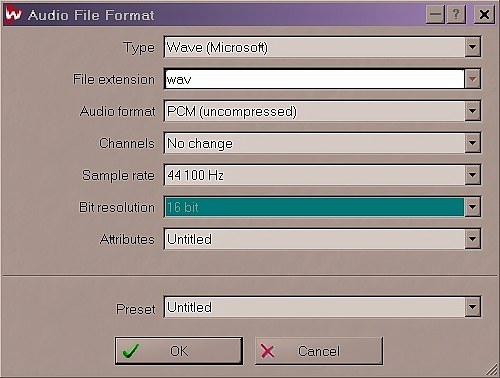500x378 pixels.
Task: Click the green checkmark on OK
Action: 131,351
